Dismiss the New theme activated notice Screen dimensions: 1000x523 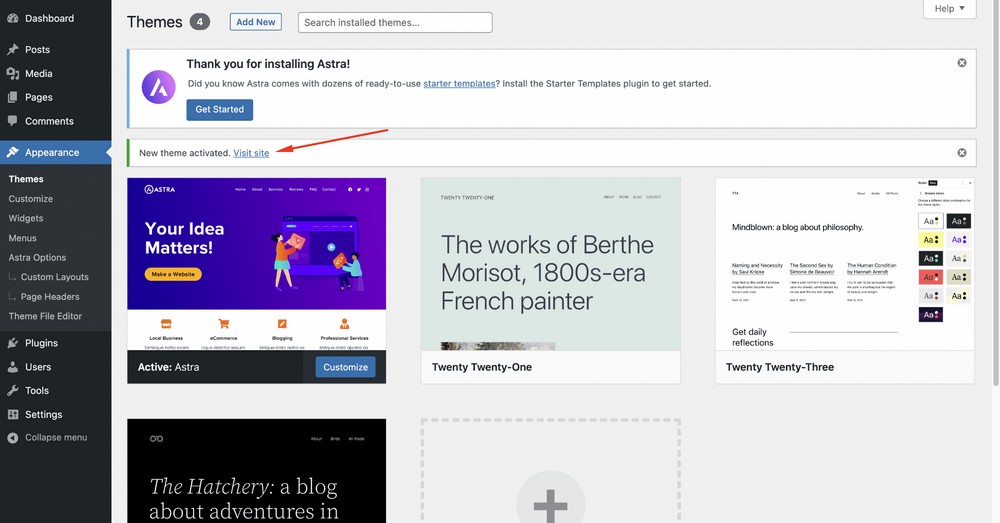962,153
